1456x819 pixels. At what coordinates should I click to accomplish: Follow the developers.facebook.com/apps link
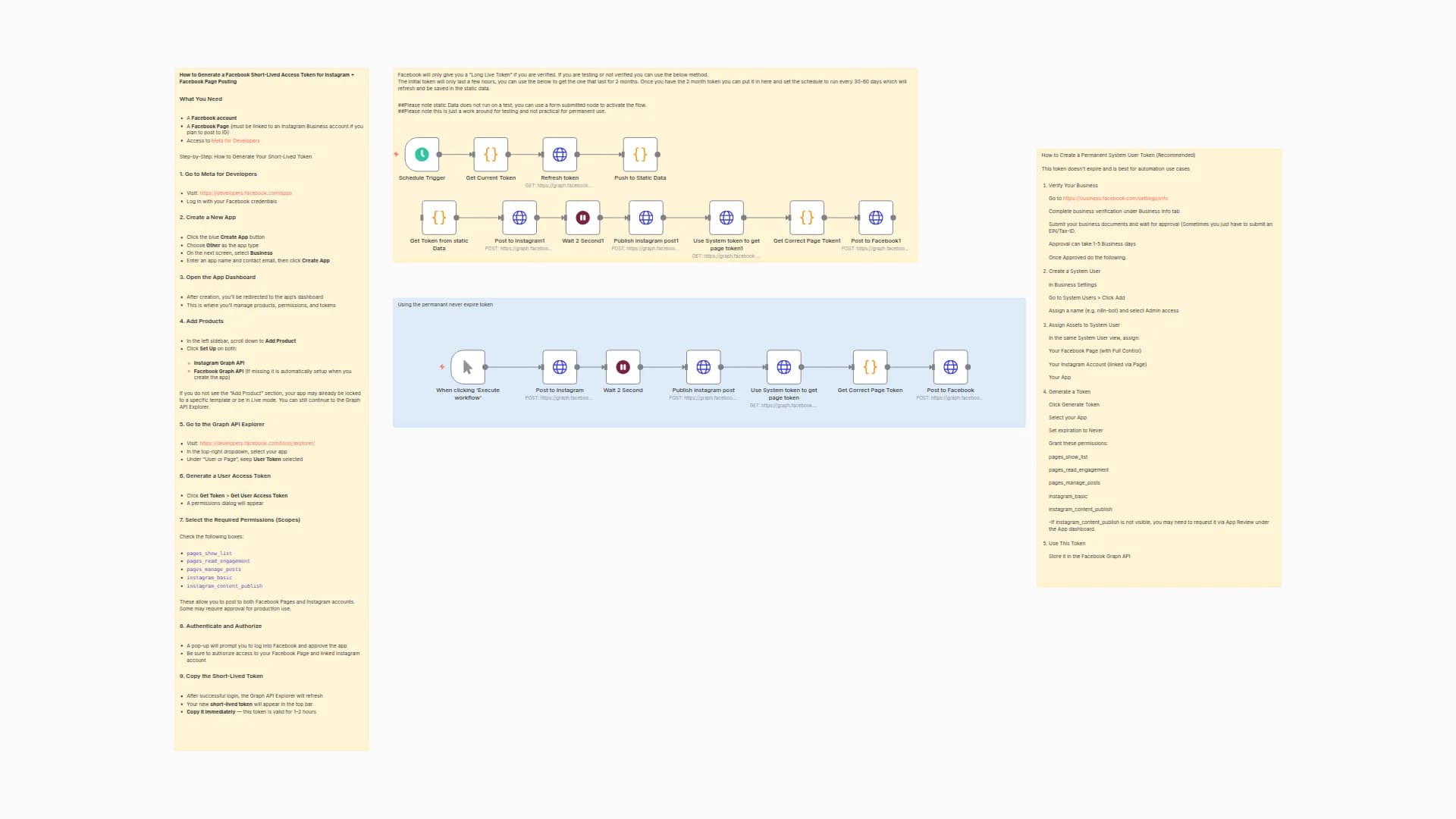tap(246, 193)
